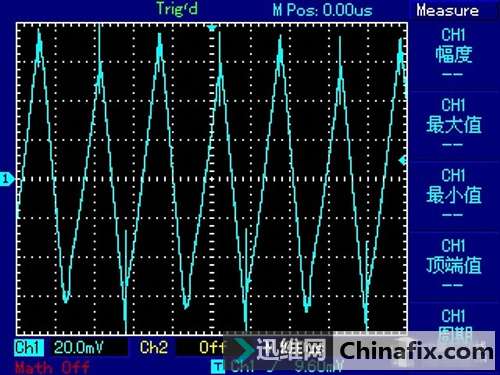The height and width of the screenshot is (375, 500).
Task: Click the channel 1 ground level marker
Action: point(7,179)
